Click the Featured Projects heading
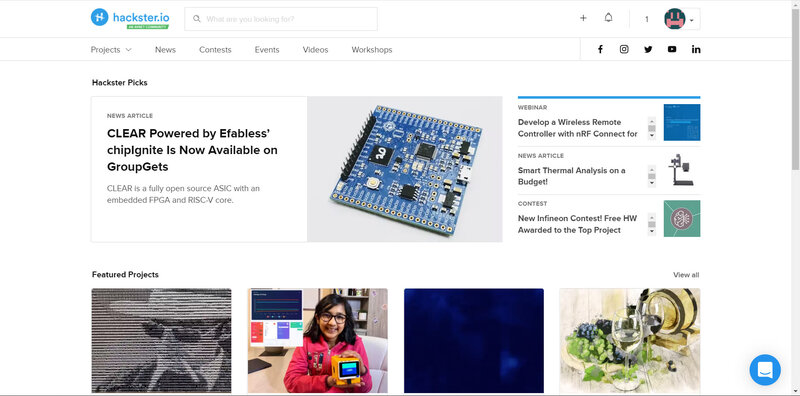Screen dimensions: 800x396 tap(126, 275)
